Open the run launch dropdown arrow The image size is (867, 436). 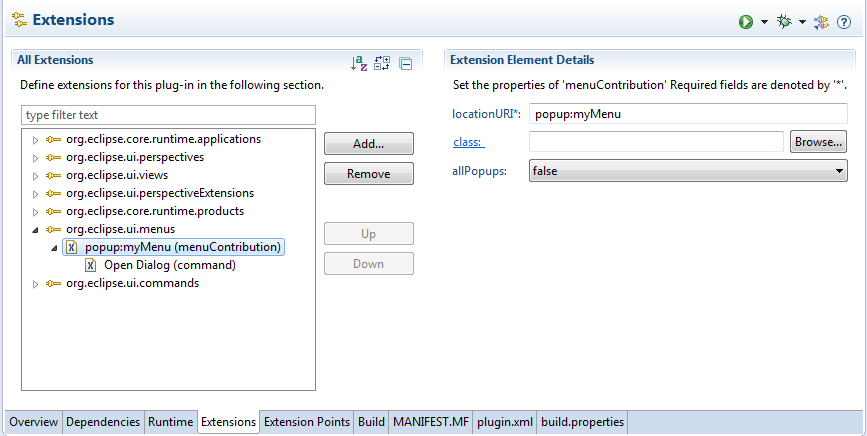click(764, 22)
